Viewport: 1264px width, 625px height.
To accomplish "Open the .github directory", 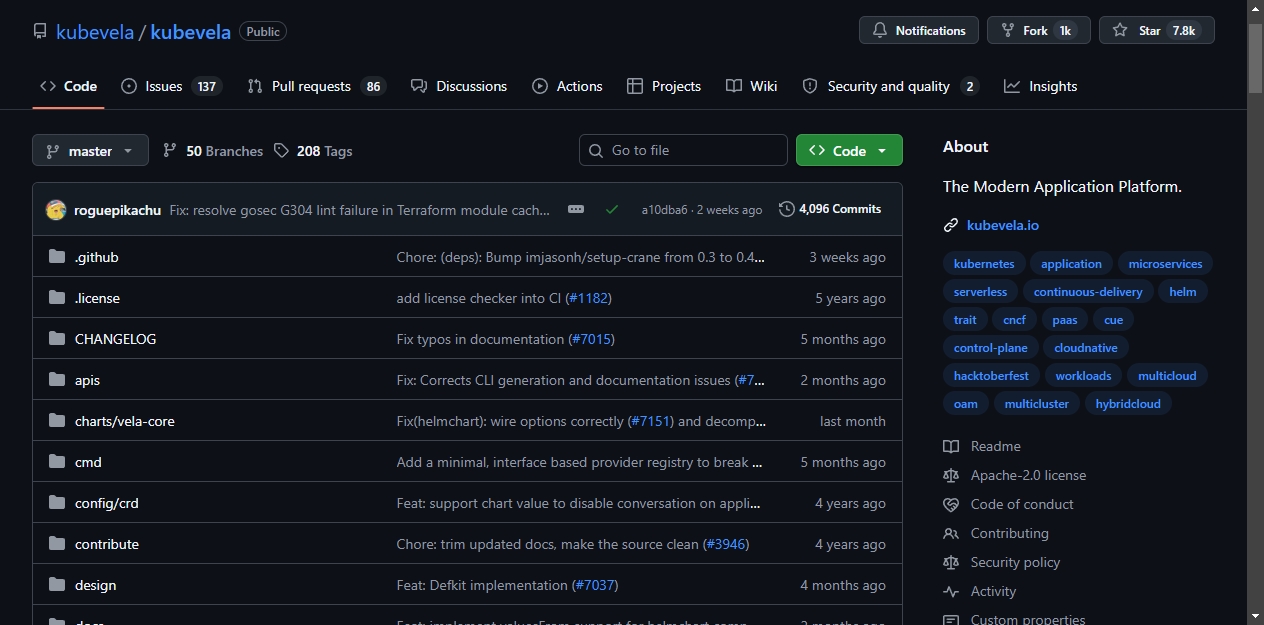I will pos(97,257).
